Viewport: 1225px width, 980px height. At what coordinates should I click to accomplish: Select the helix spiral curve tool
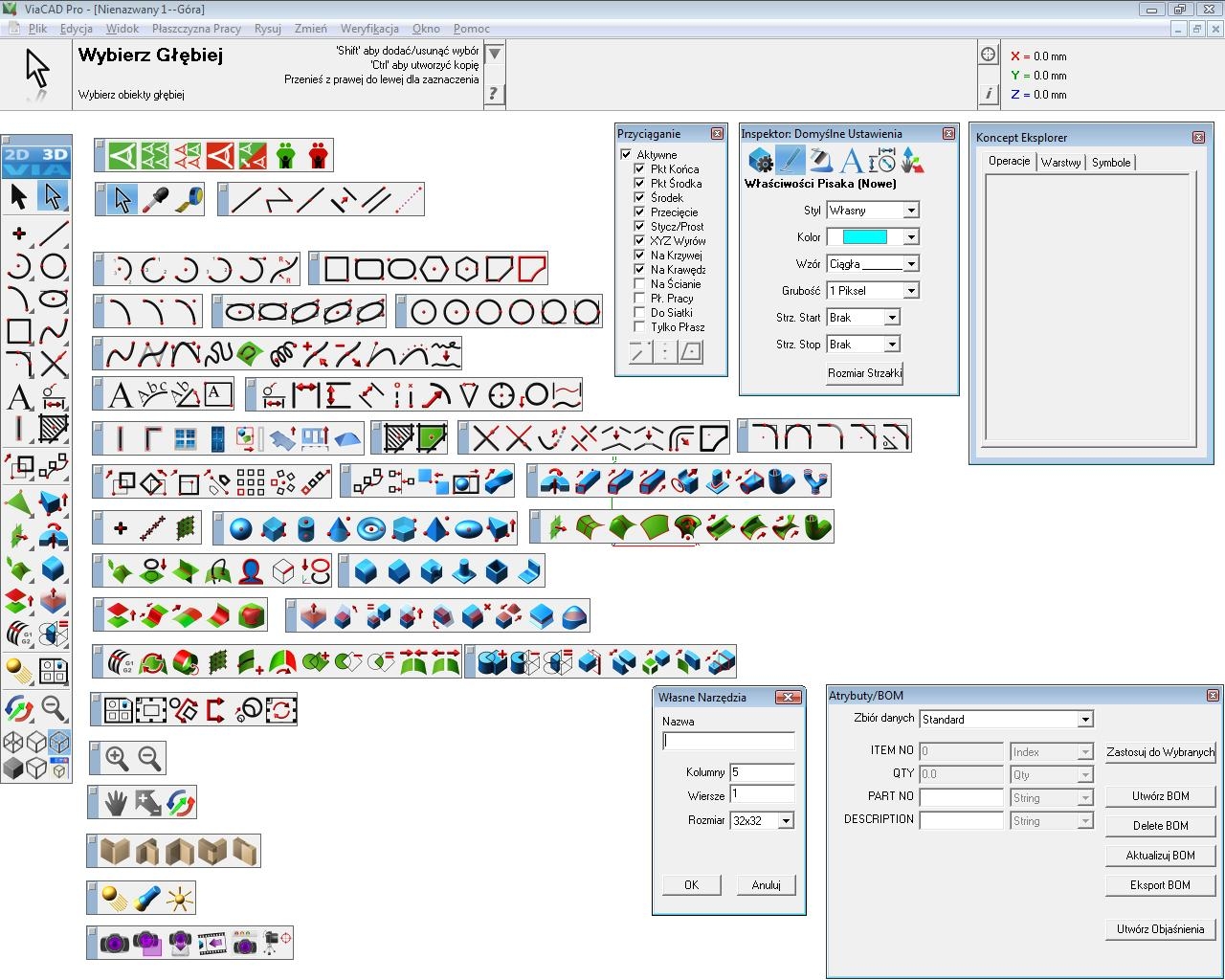(x=282, y=354)
